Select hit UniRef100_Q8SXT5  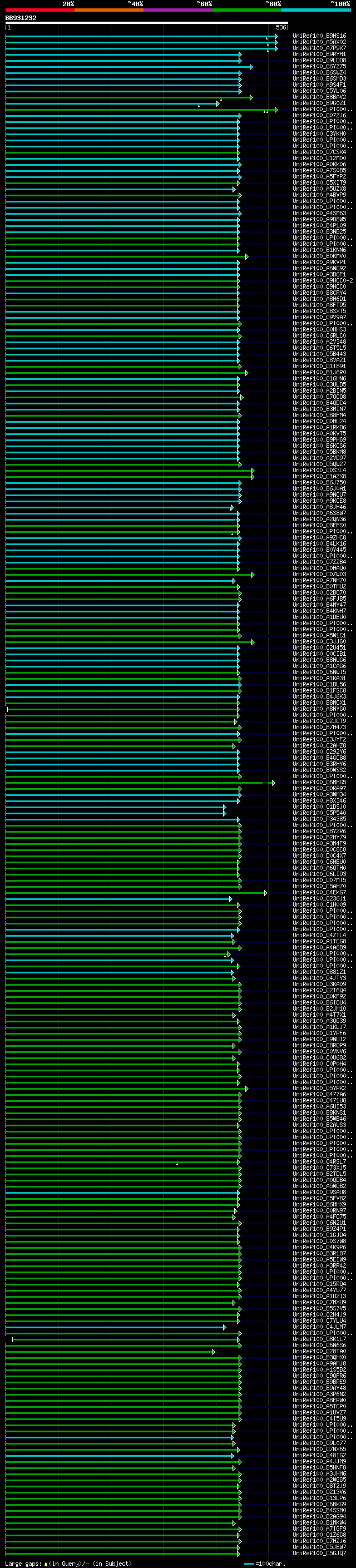[319, 311]
